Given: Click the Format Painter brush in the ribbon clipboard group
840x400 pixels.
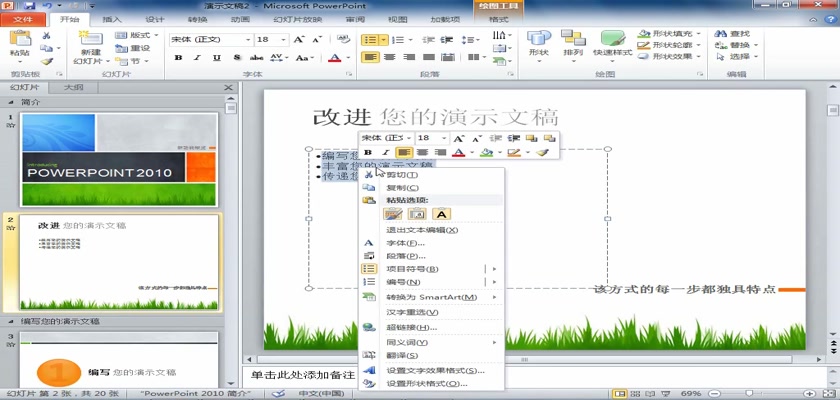Looking at the screenshot, I should coord(47,61).
